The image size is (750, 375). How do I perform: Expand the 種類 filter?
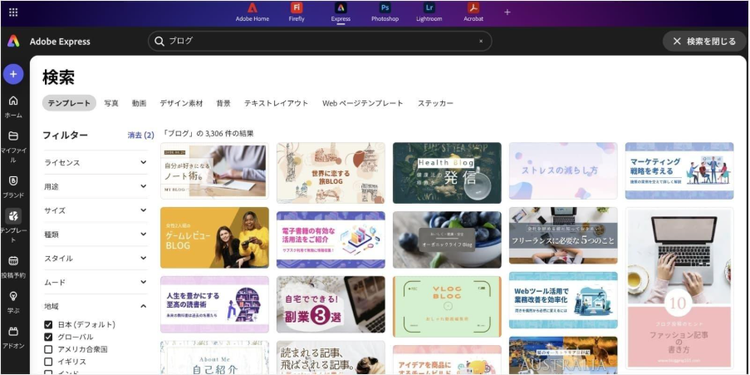96,234
